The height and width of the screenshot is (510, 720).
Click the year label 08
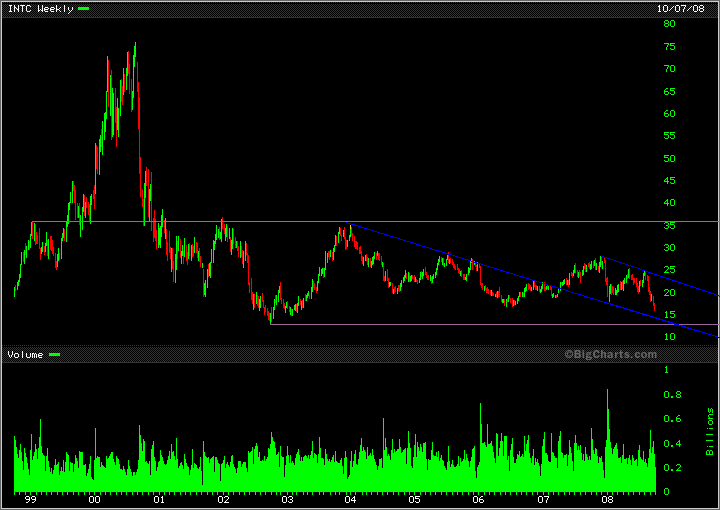(x=608, y=499)
